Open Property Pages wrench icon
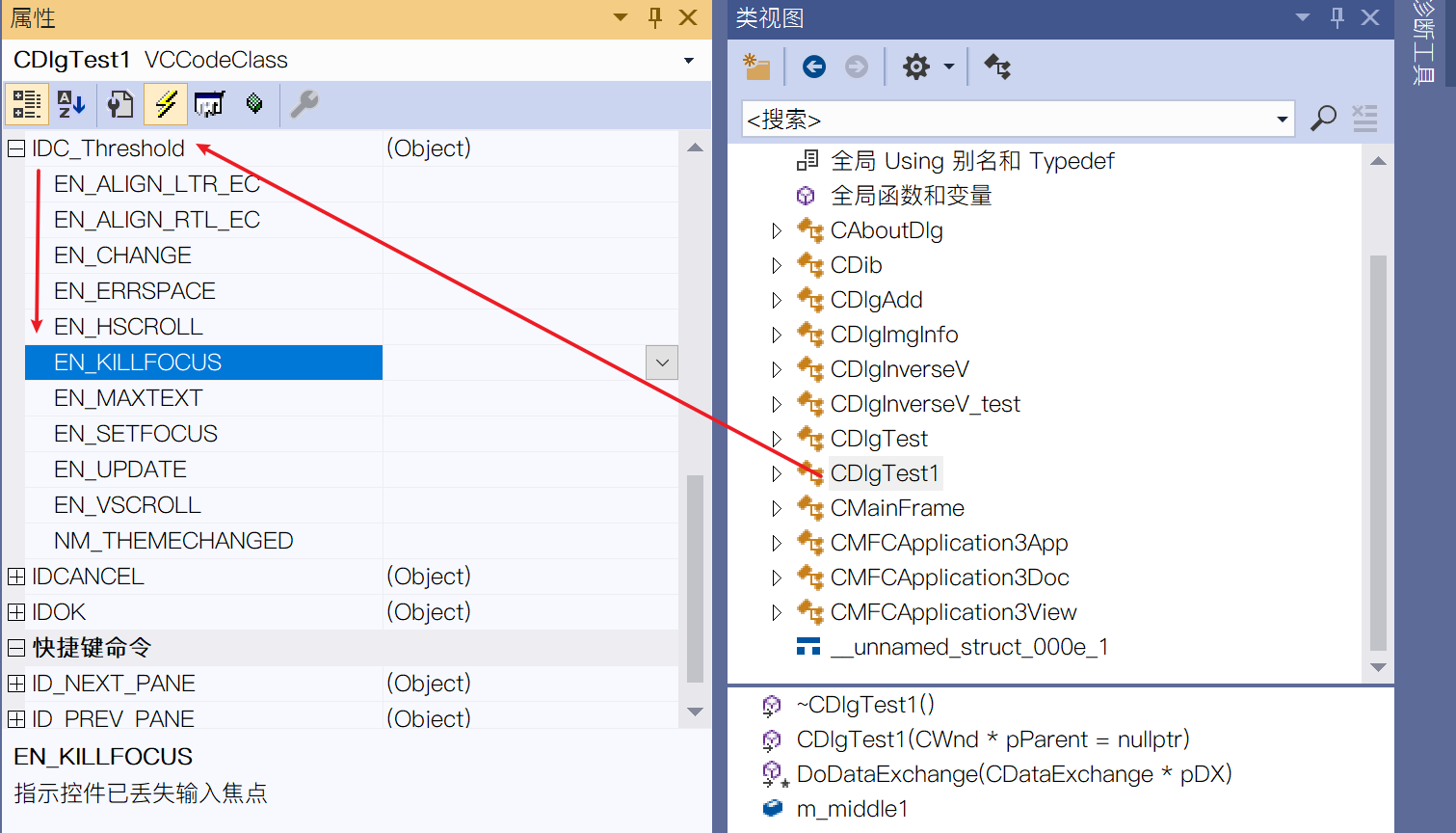The width and height of the screenshot is (1456, 833). coord(304,104)
